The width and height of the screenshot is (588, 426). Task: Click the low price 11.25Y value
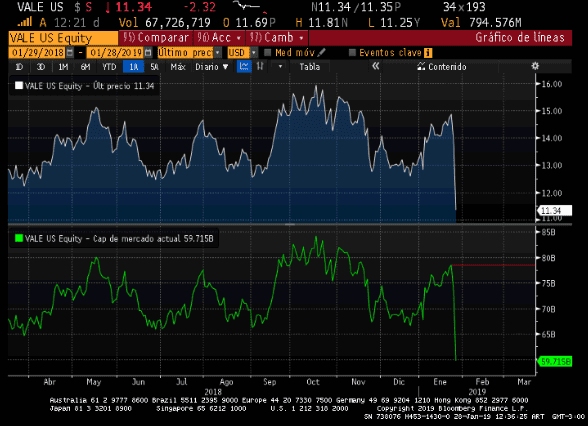click(x=399, y=22)
